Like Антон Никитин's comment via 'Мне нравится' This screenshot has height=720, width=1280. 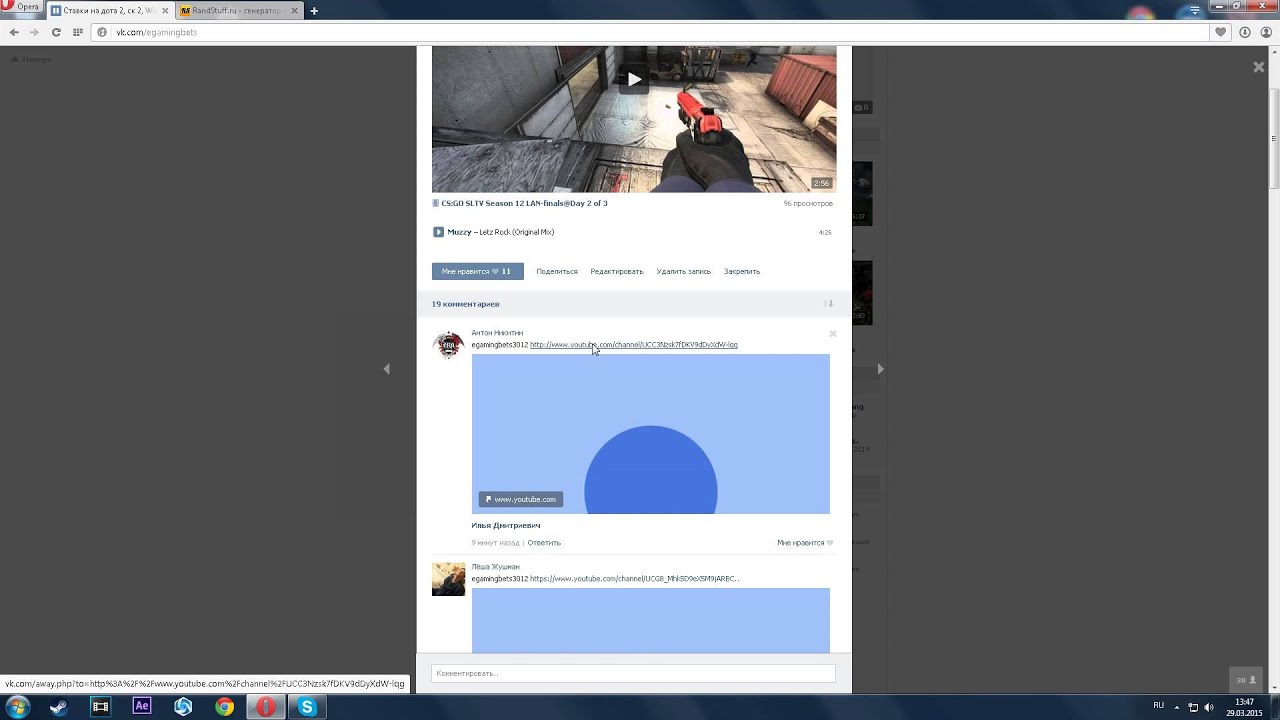805,543
